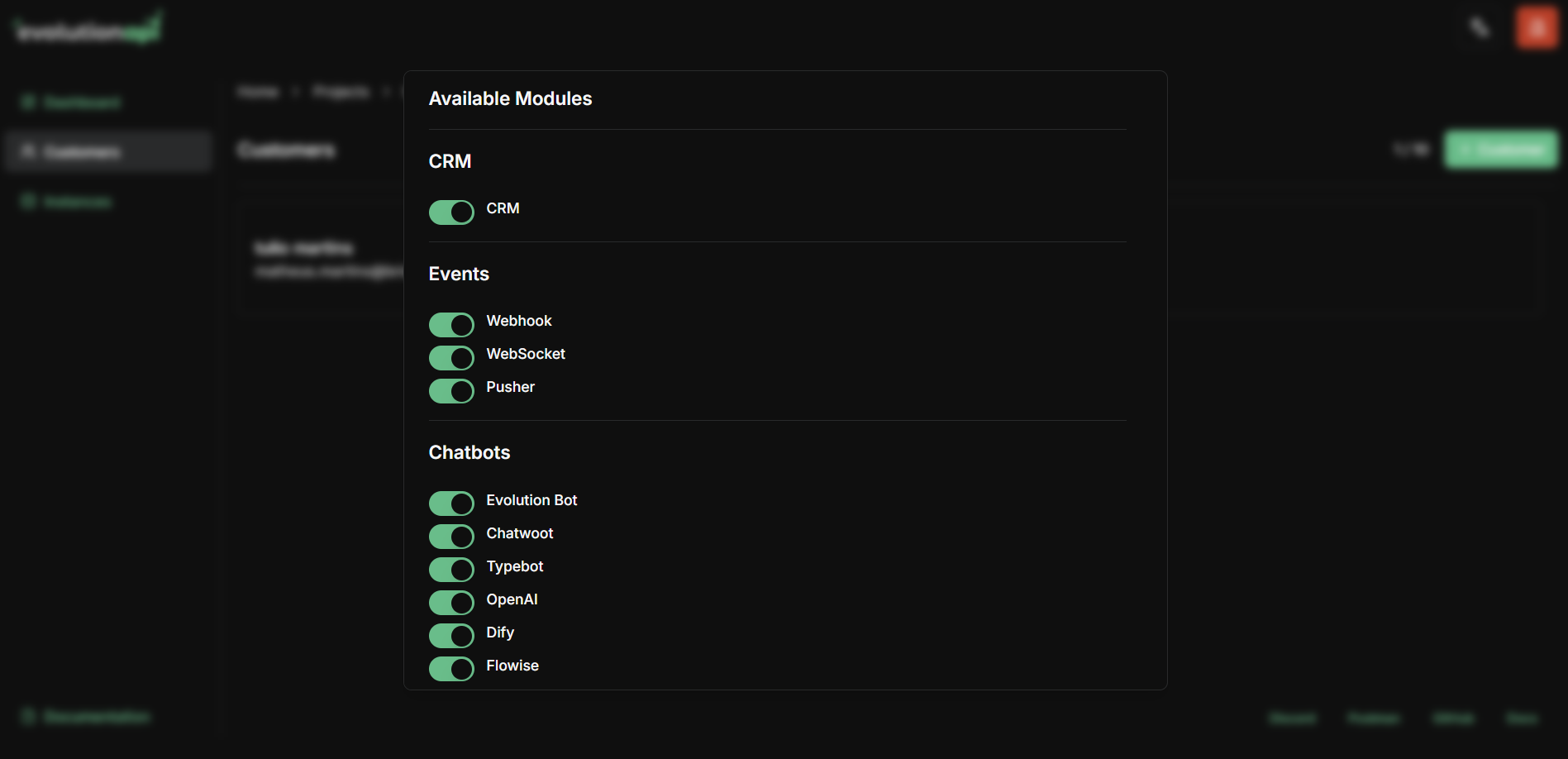
Task: Click the Documentation icon at sidebar bottom
Action: pyautogui.click(x=29, y=717)
